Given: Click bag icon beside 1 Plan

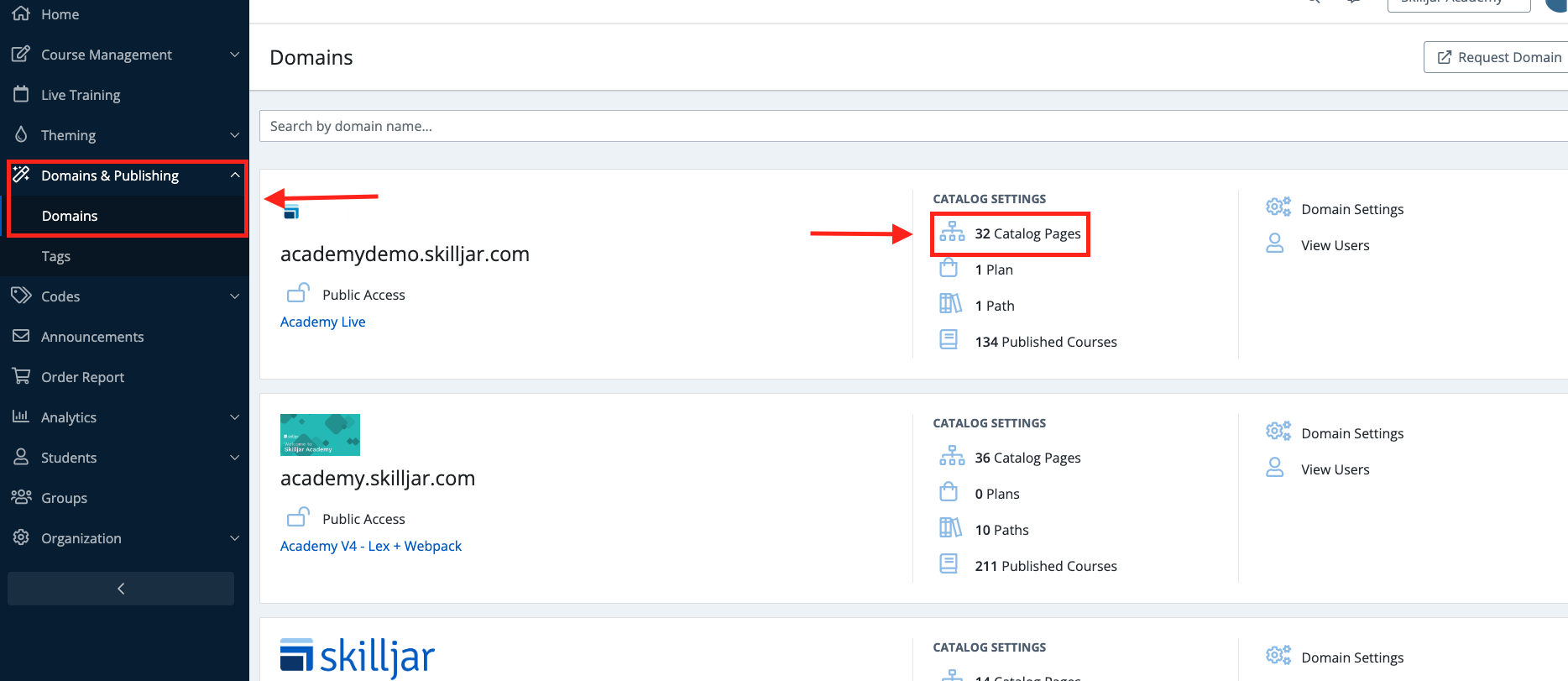Looking at the screenshot, I should (x=949, y=269).
